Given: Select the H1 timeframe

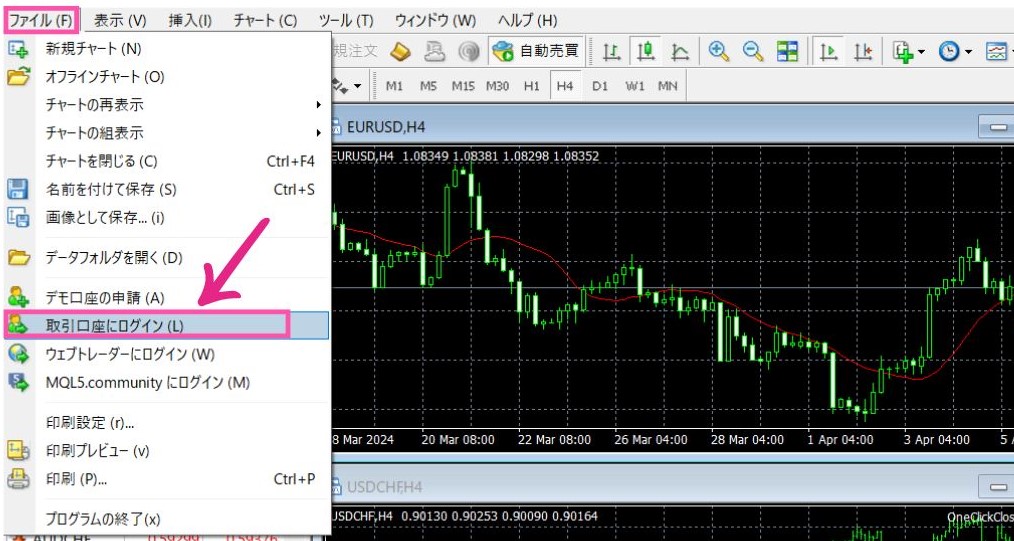Looking at the screenshot, I should pyautogui.click(x=532, y=85).
